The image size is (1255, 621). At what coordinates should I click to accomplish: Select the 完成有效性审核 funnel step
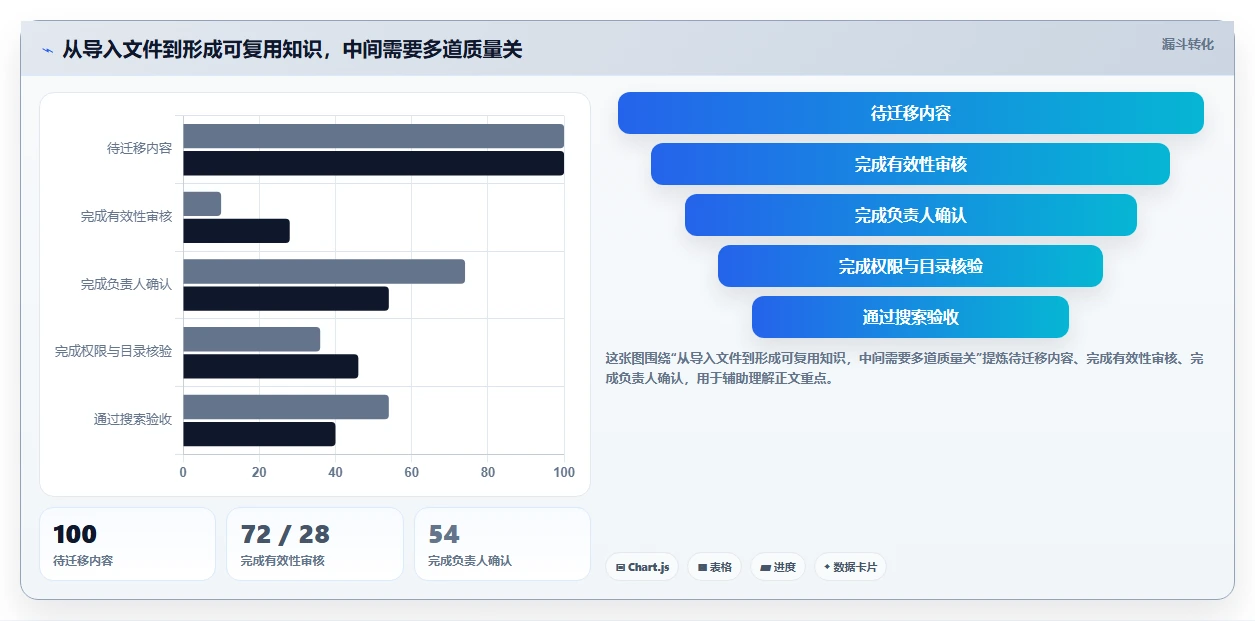(910, 164)
